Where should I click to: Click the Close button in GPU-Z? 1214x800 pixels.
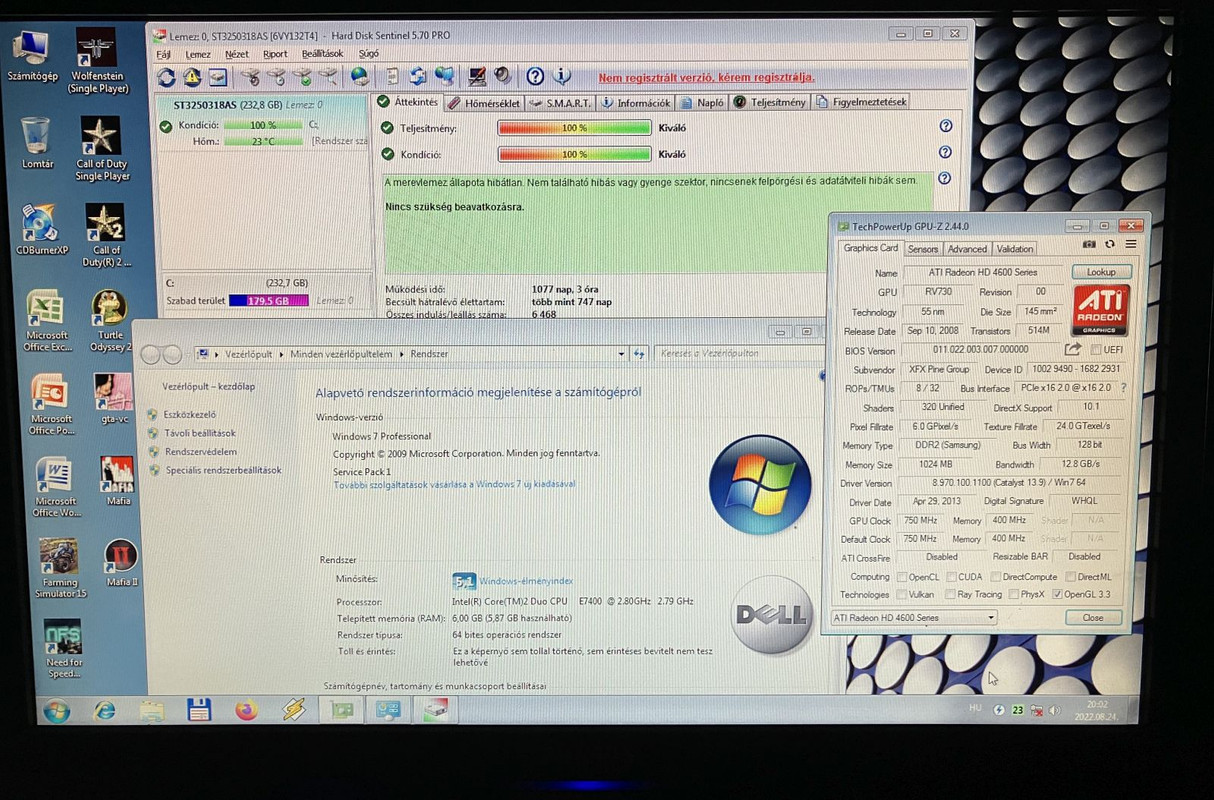pyautogui.click(x=1093, y=617)
